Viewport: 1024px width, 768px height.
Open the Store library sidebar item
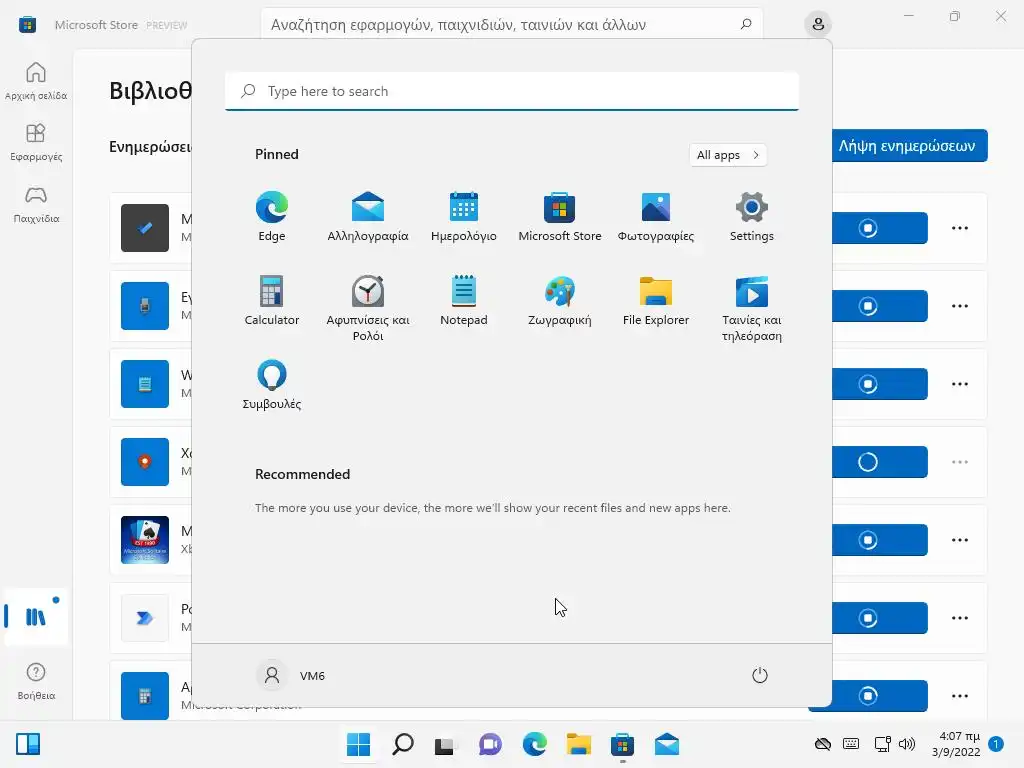tap(36, 616)
